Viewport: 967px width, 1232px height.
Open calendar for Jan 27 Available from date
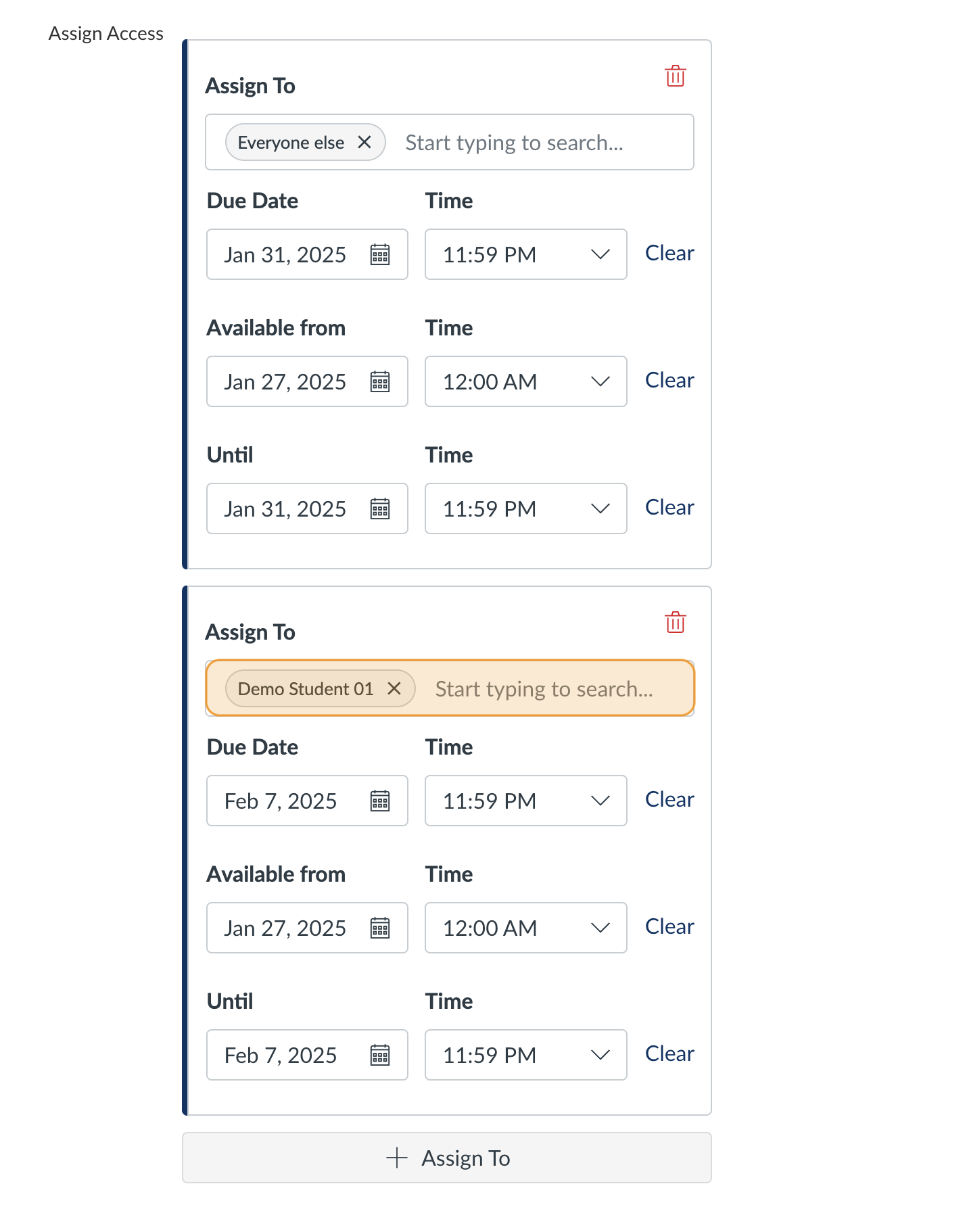tap(381, 381)
